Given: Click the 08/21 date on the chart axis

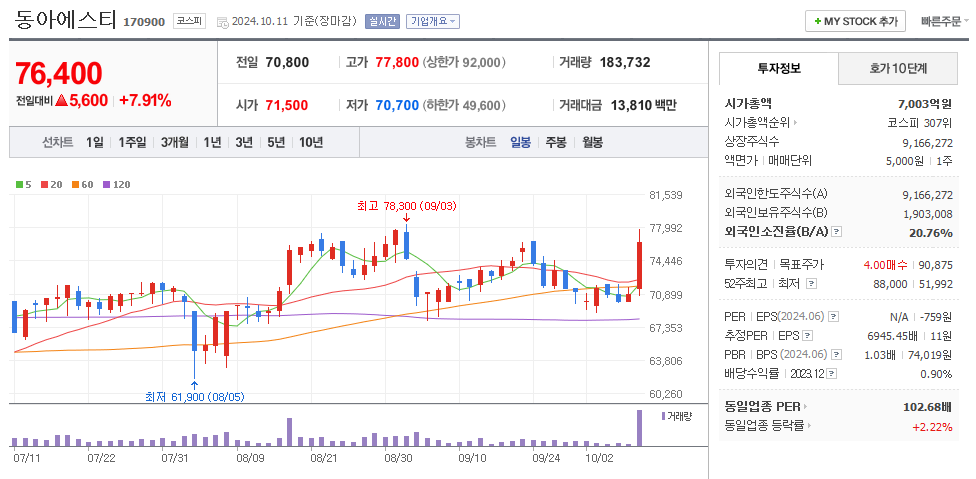Looking at the screenshot, I should pyautogui.click(x=323, y=458).
